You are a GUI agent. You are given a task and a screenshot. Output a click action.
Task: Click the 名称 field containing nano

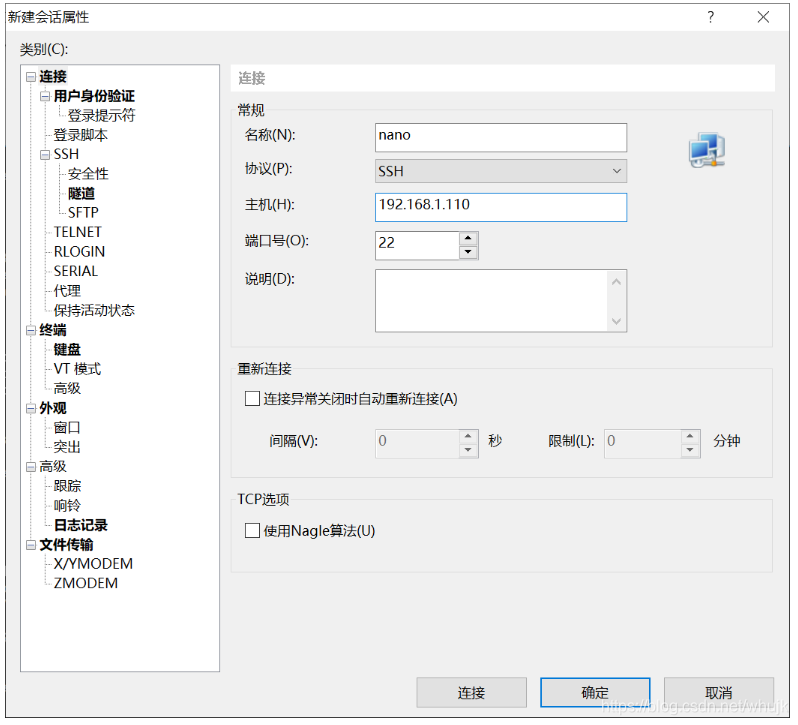pyautogui.click(x=501, y=137)
